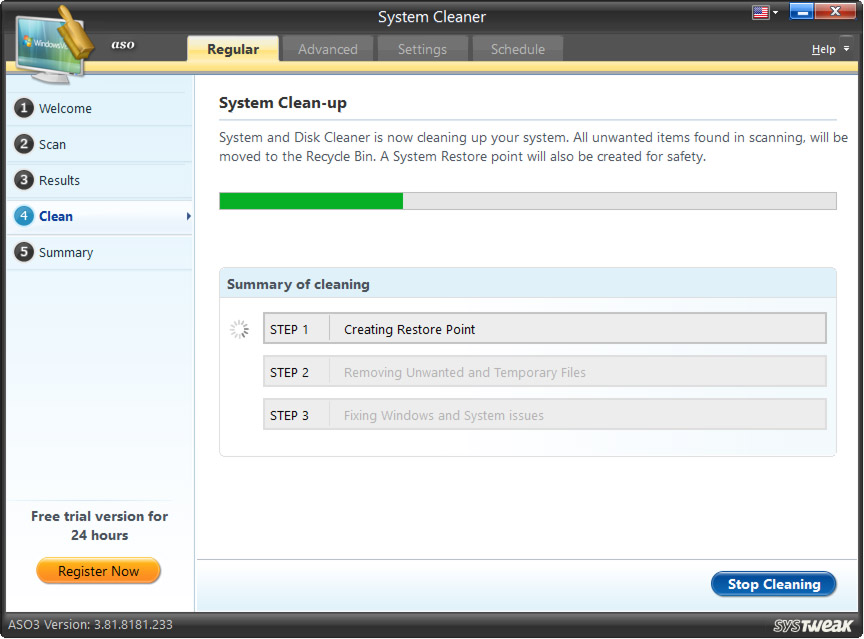
Task: Open the Schedule tab
Action: pyautogui.click(x=517, y=48)
